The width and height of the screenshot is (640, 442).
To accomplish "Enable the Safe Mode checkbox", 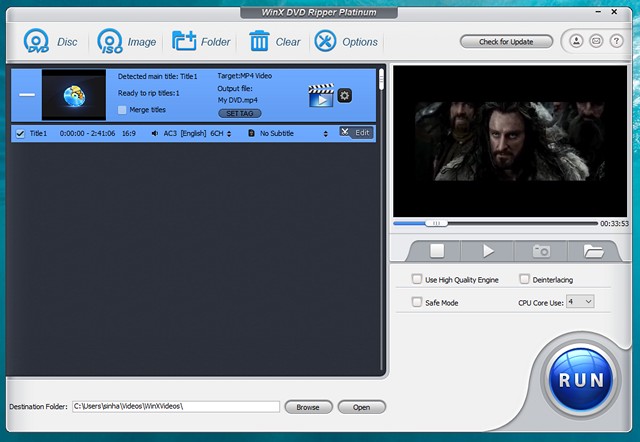I will click(x=417, y=302).
